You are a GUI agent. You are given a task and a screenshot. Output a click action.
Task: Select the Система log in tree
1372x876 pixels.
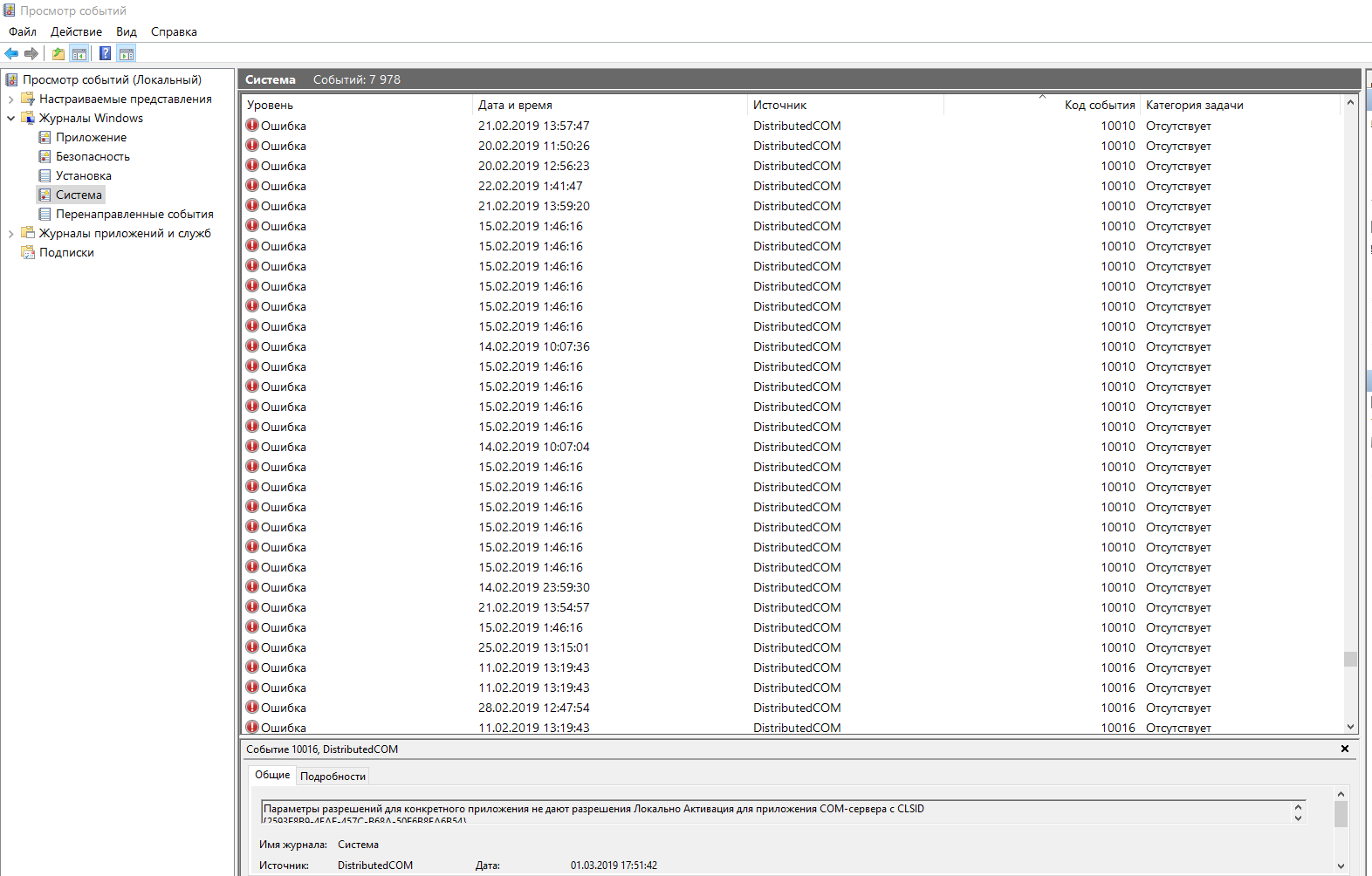click(71, 195)
